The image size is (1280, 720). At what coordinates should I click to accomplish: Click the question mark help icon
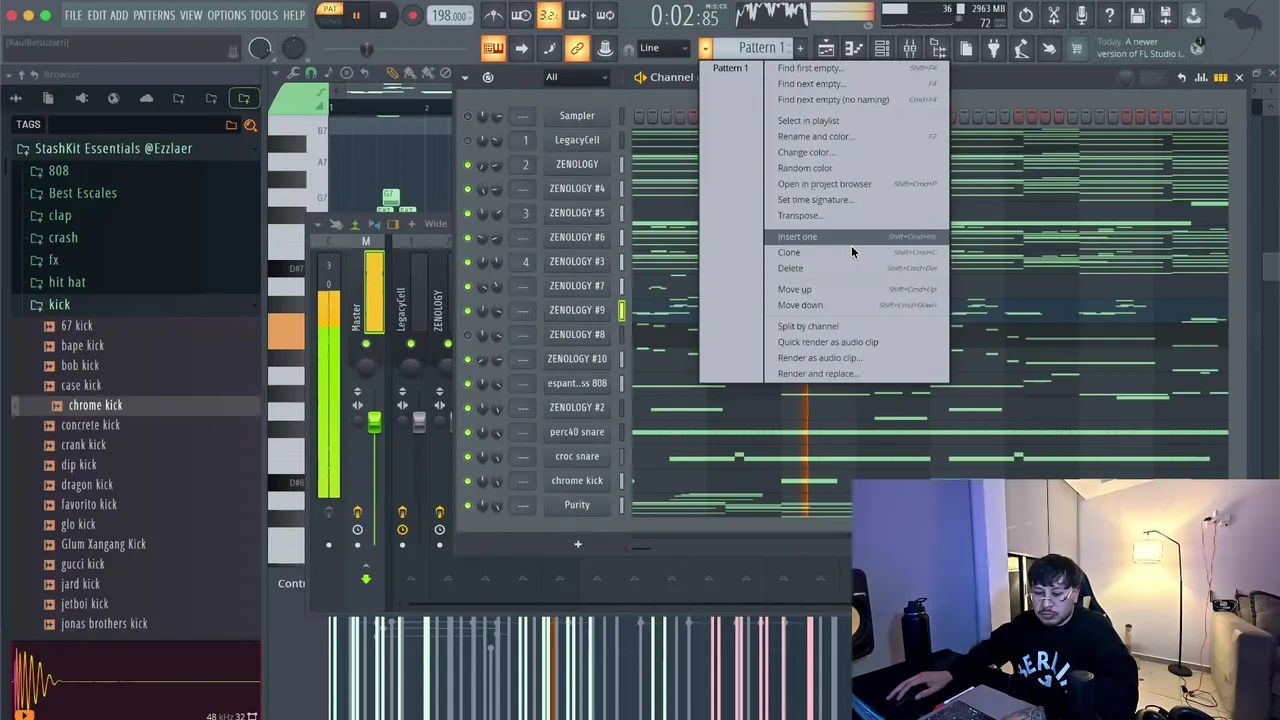click(1110, 16)
